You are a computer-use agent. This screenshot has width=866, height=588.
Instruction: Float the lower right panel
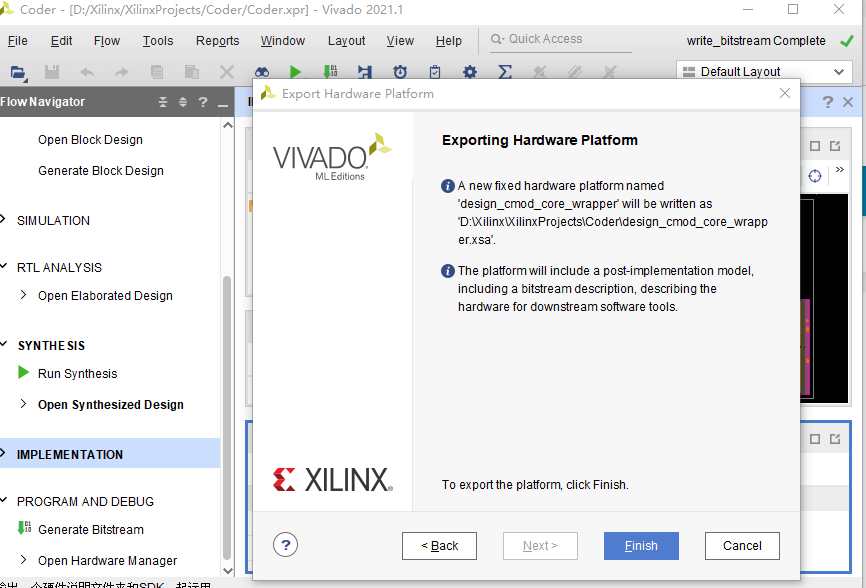[835, 438]
